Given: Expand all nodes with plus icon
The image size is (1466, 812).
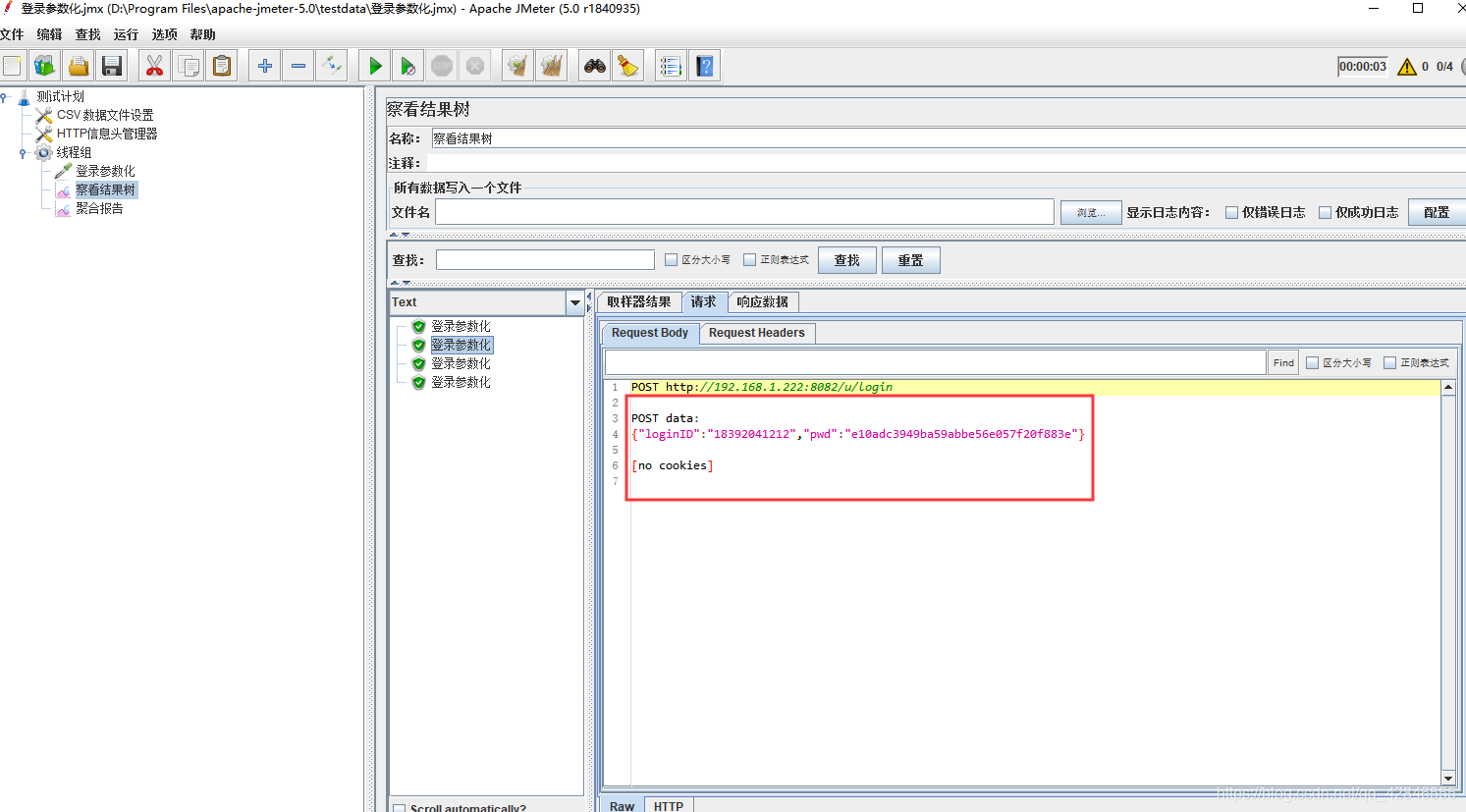Looking at the screenshot, I should (x=265, y=66).
